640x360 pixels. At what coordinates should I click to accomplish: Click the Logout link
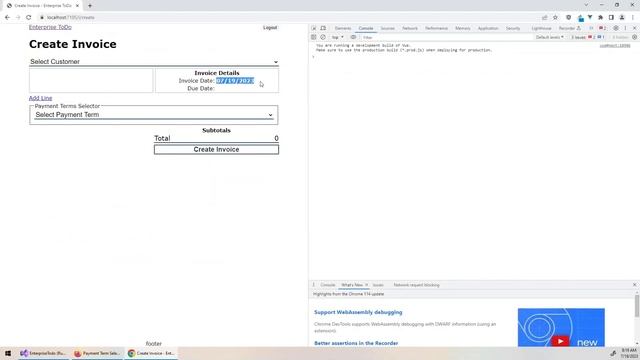(x=270, y=28)
